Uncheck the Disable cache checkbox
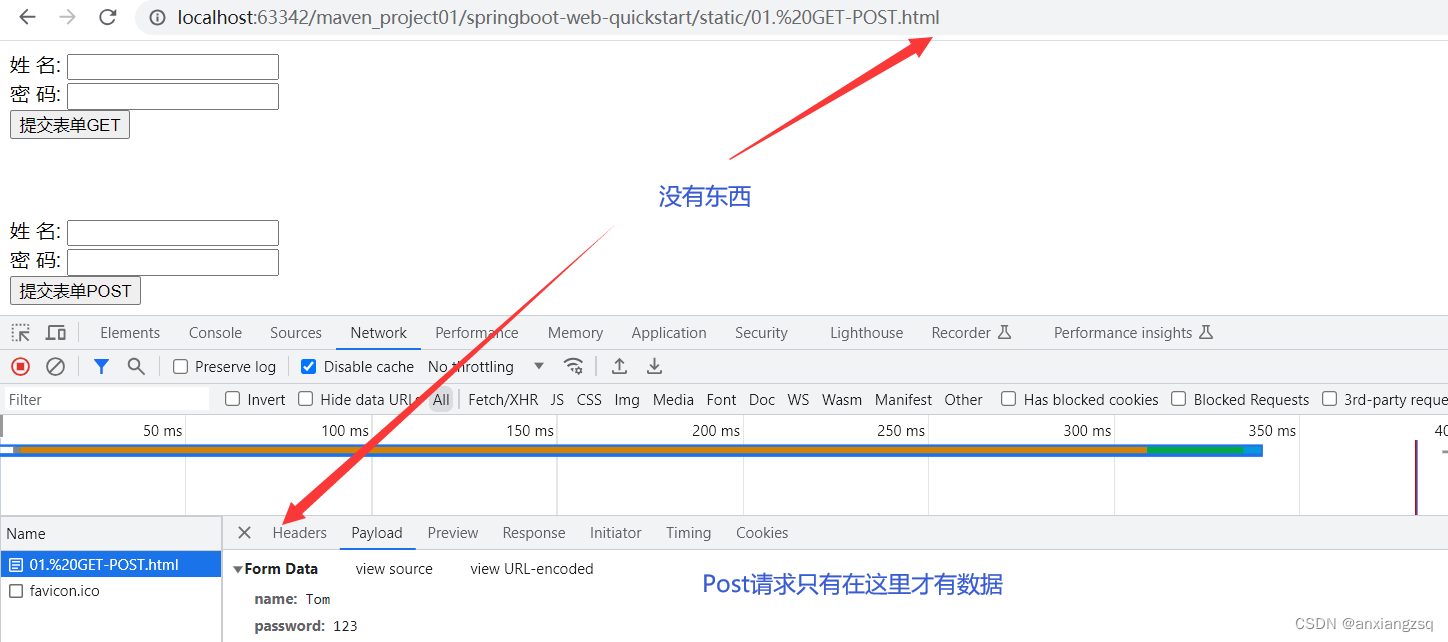 pyautogui.click(x=309, y=366)
